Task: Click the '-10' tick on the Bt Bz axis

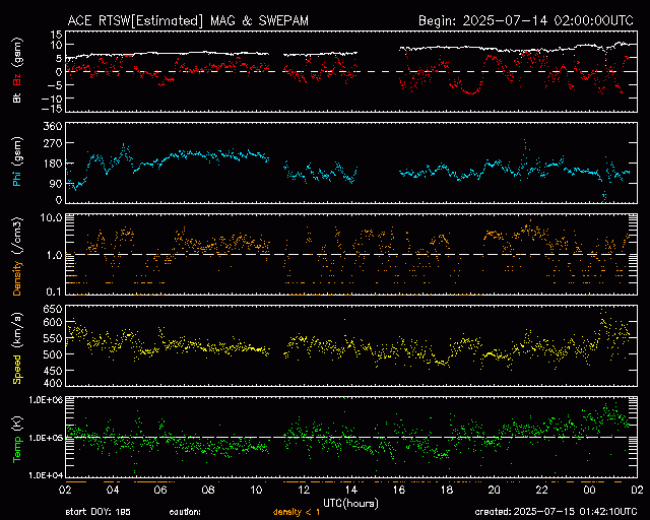Action: 51,99
